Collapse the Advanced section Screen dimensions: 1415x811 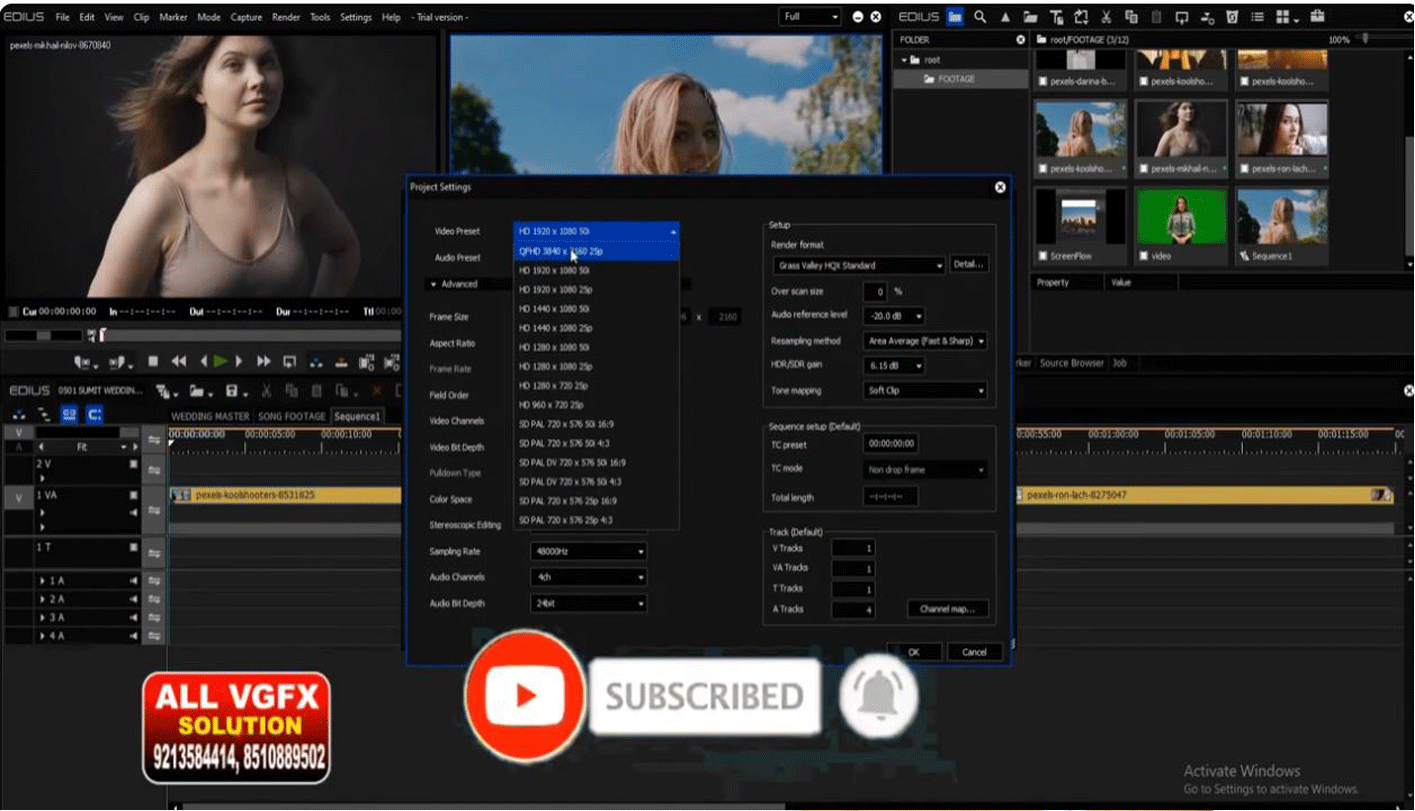coord(454,284)
